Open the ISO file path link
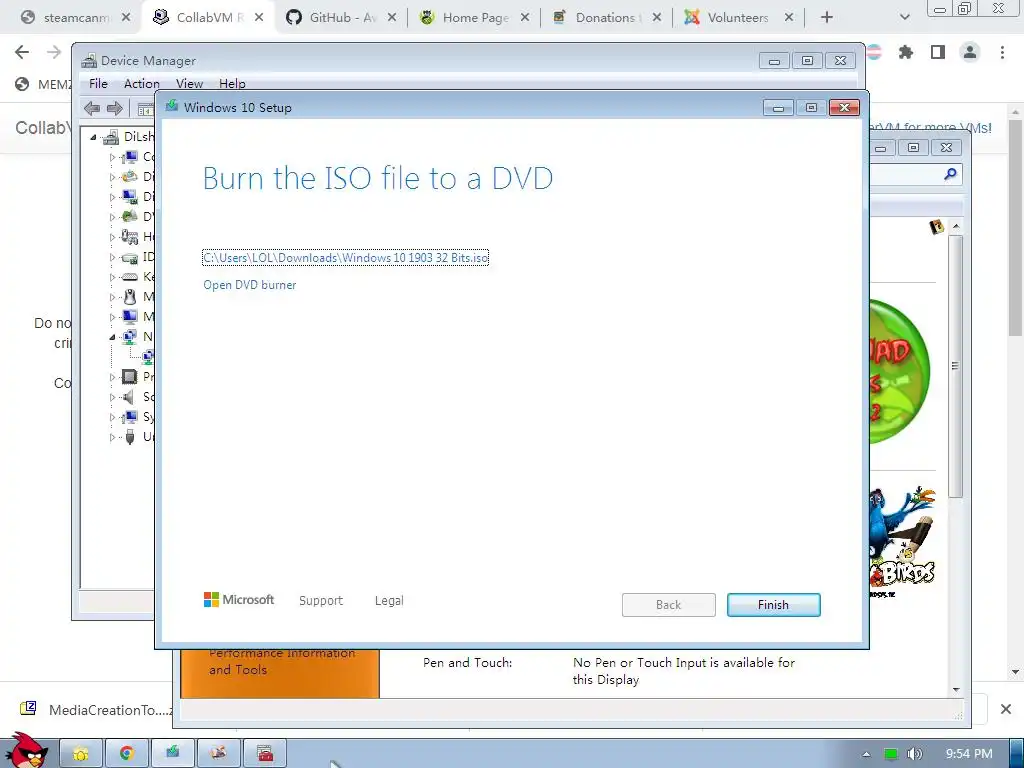This screenshot has width=1024, height=768. tap(345, 258)
